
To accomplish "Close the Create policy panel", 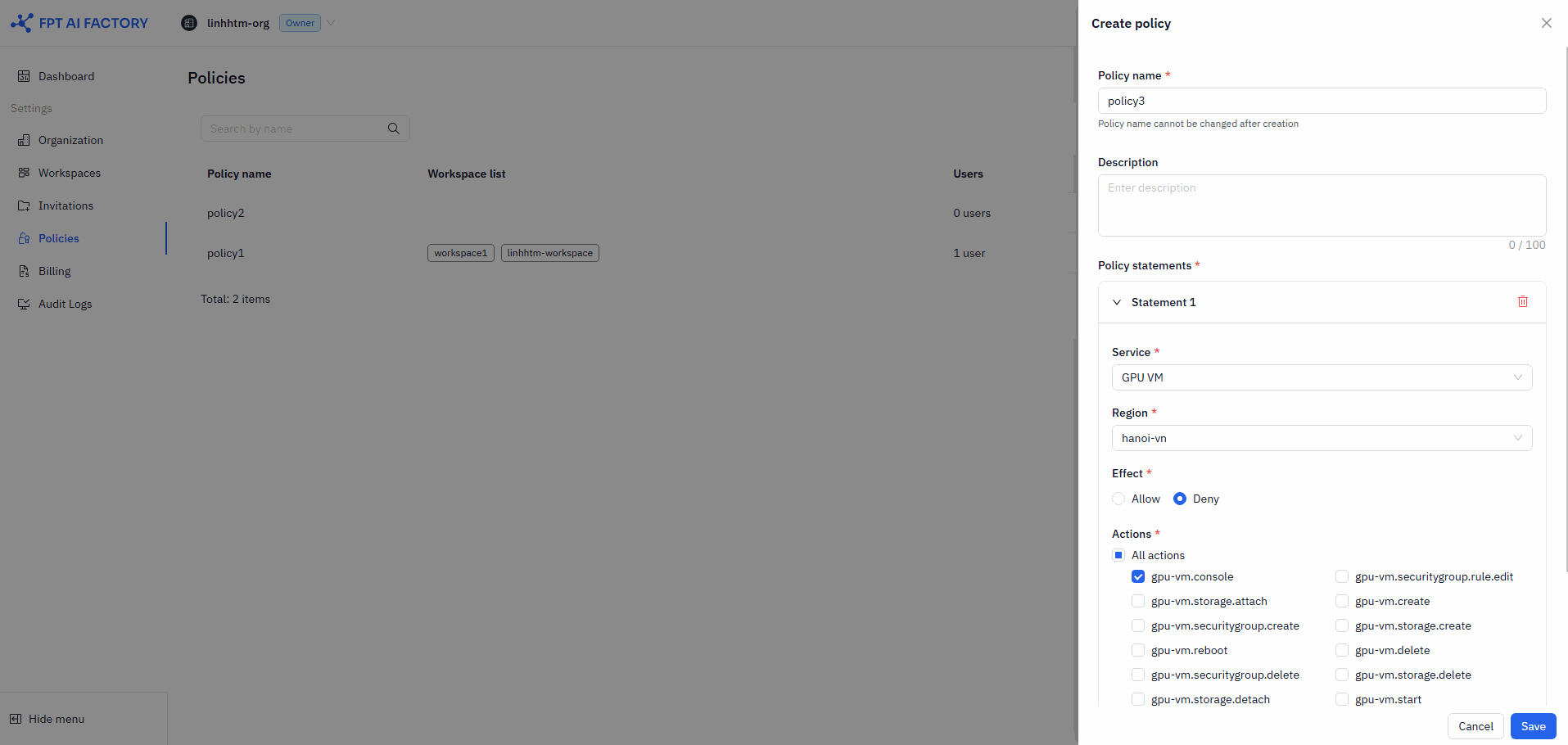I will click(1547, 23).
